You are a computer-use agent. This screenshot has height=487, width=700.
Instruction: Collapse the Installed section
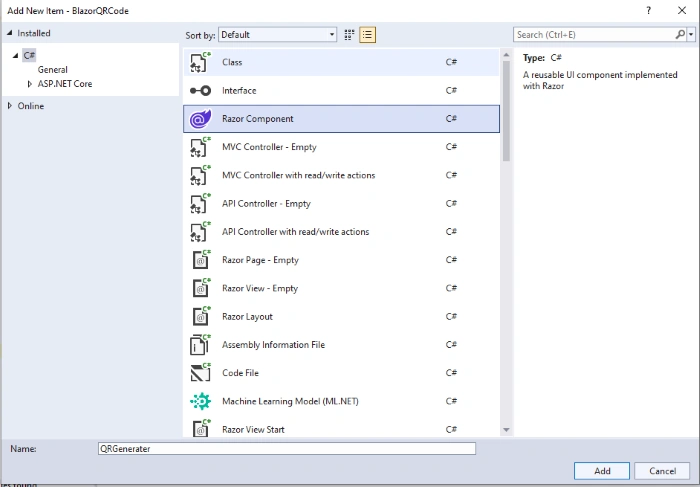(x=10, y=33)
